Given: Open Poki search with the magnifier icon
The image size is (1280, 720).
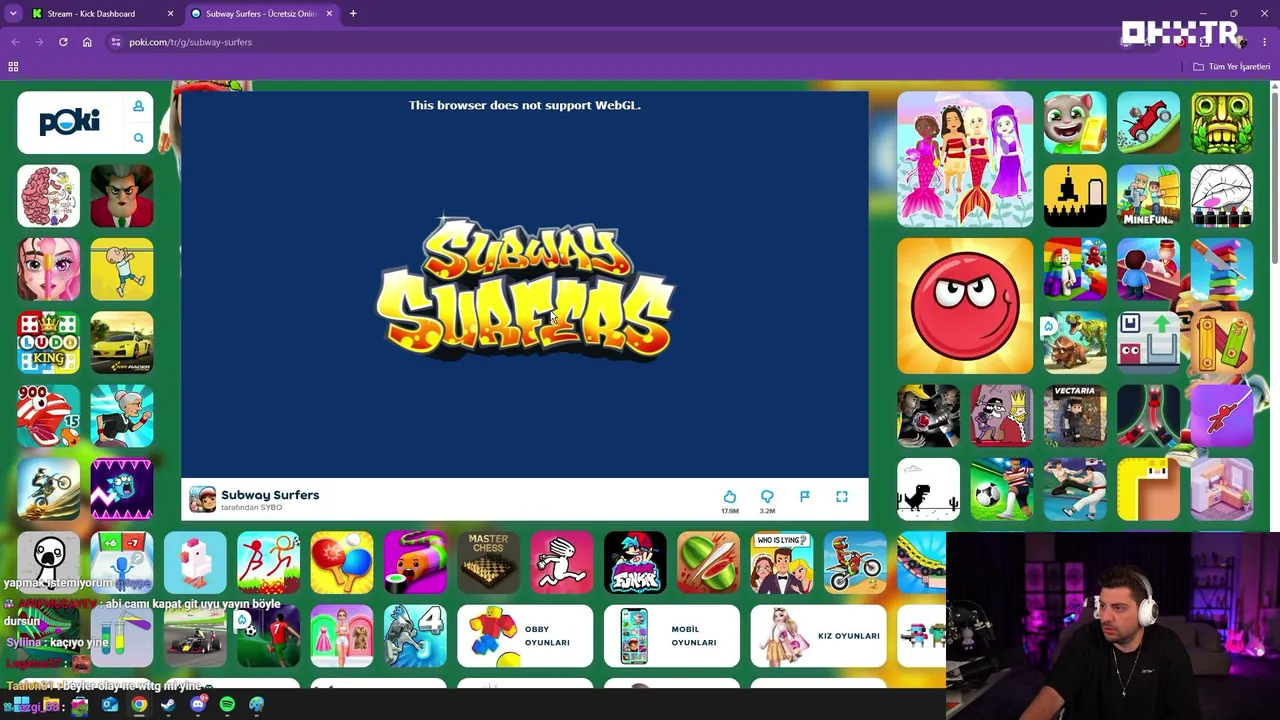Looking at the screenshot, I should click(139, 138).
